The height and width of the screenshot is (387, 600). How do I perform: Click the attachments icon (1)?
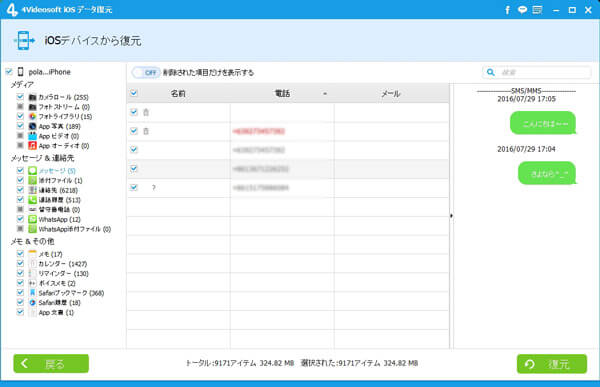point(33,180)
